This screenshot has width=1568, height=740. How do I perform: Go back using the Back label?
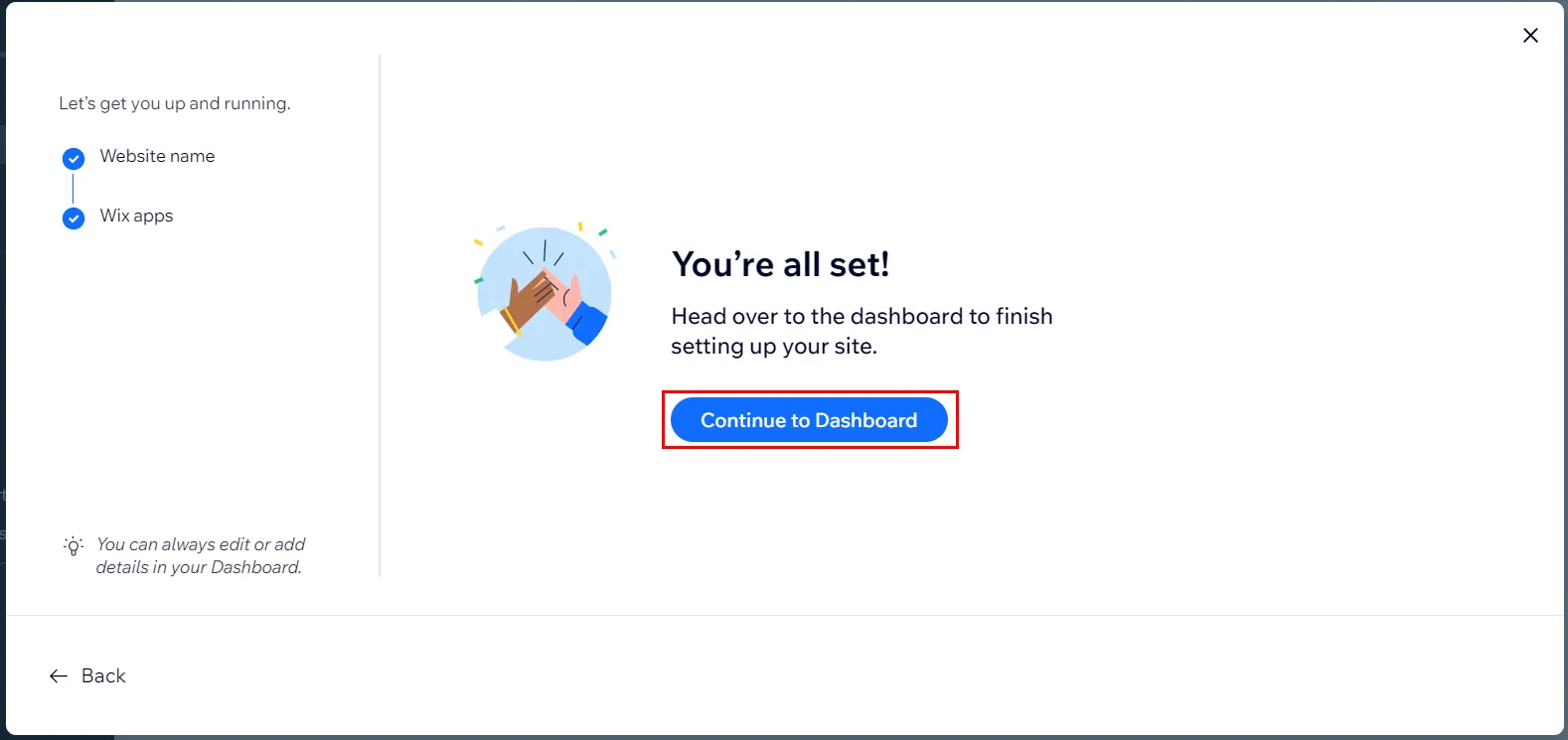103,676
